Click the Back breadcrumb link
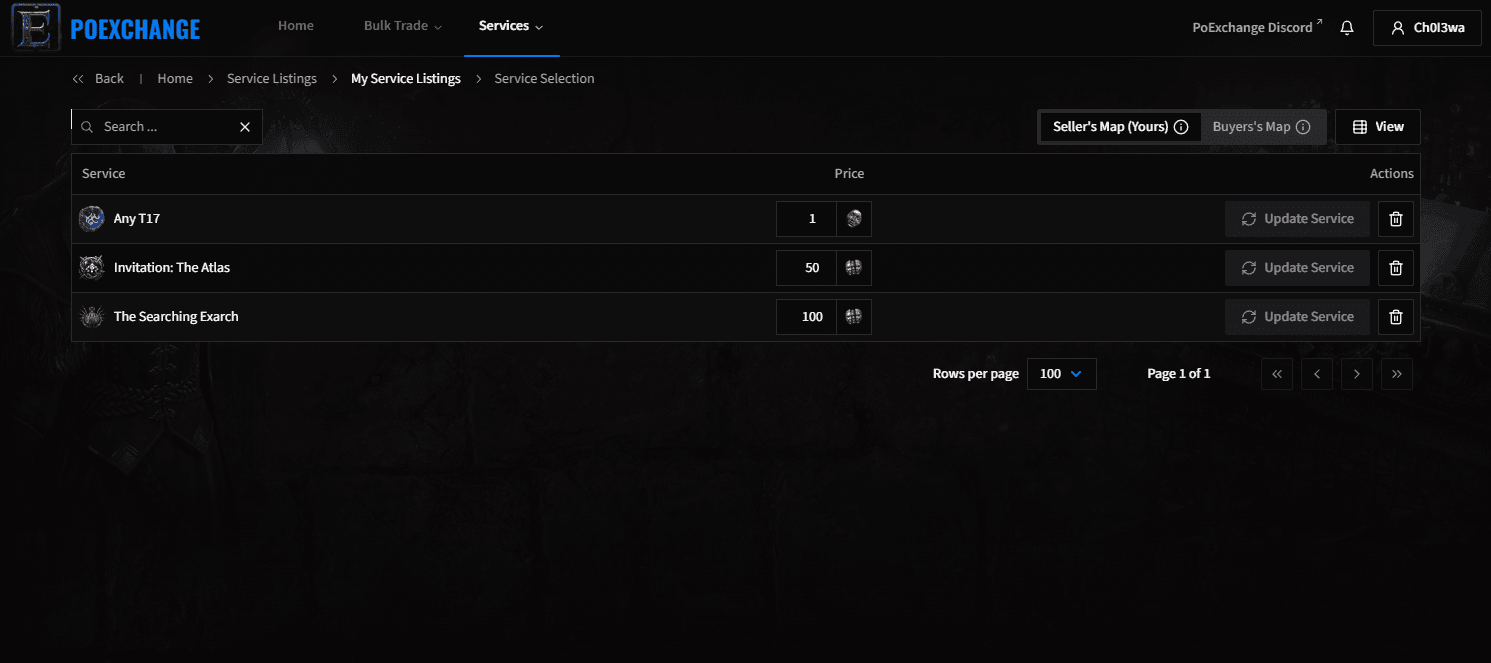 coord(98,79)
